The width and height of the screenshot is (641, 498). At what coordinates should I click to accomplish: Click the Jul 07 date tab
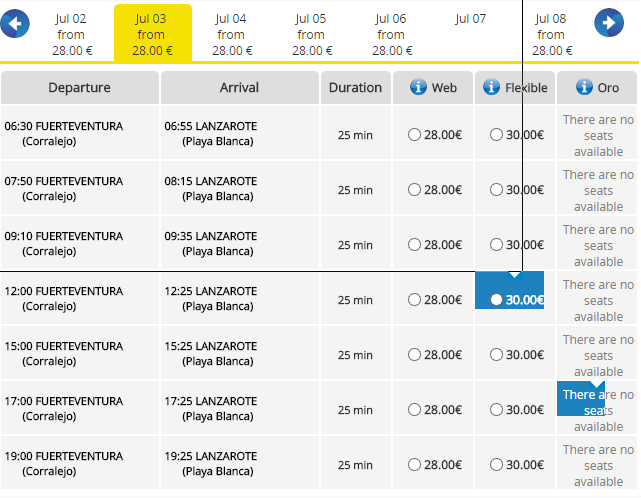(x=471, y=19)
